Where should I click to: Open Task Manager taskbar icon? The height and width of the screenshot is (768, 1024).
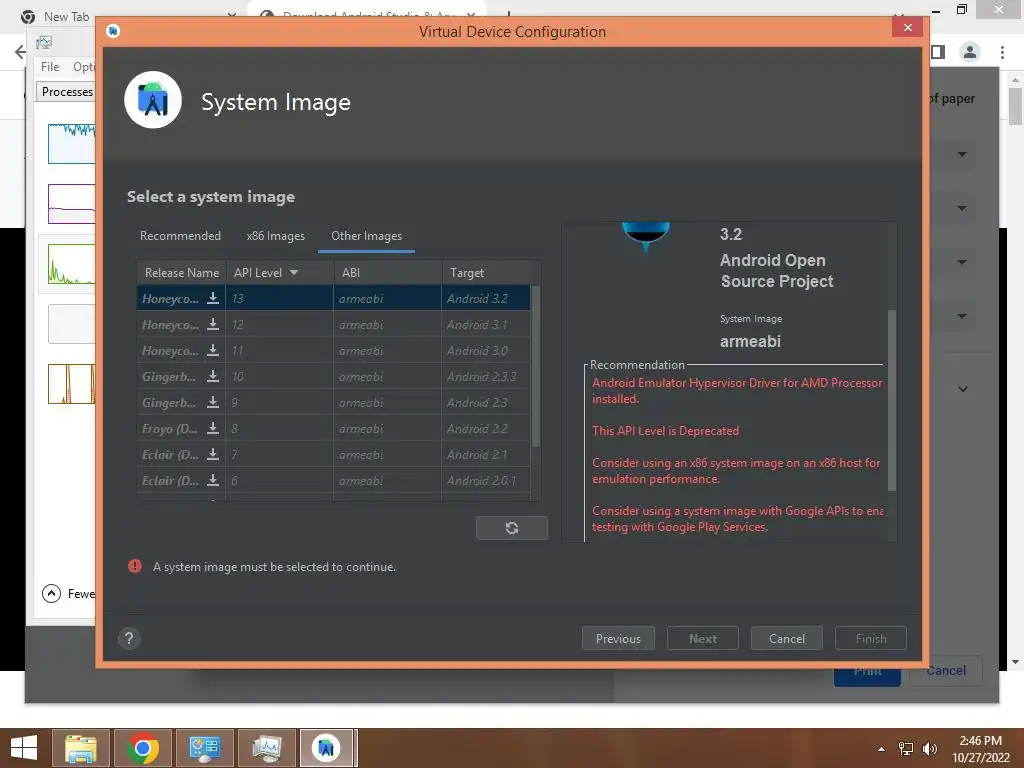point(267,748)
